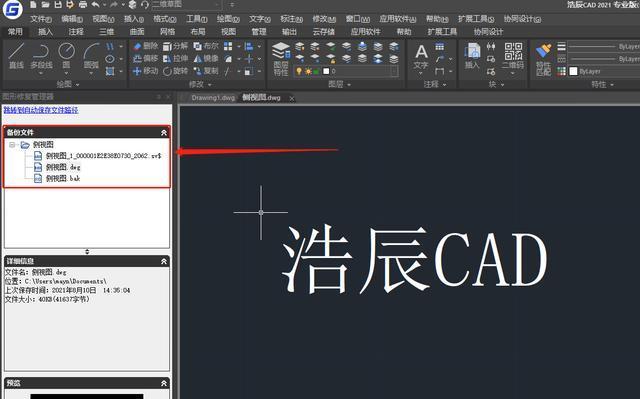Screen dimensions: 640x399
Task: Activate the Move (移动) tool
Action: [x=146, y=71]
